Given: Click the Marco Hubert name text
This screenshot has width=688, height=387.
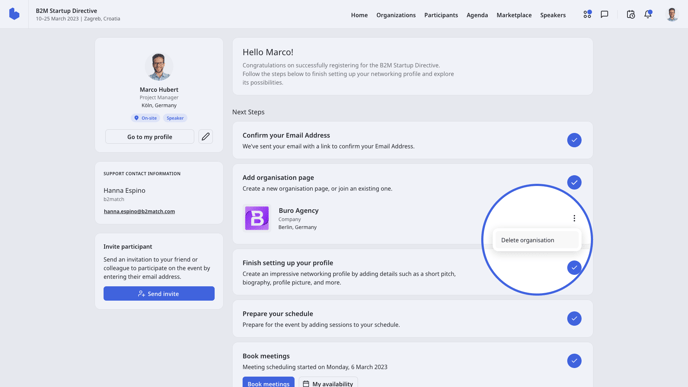Looking at the screenshot, I should coord(159,89).
